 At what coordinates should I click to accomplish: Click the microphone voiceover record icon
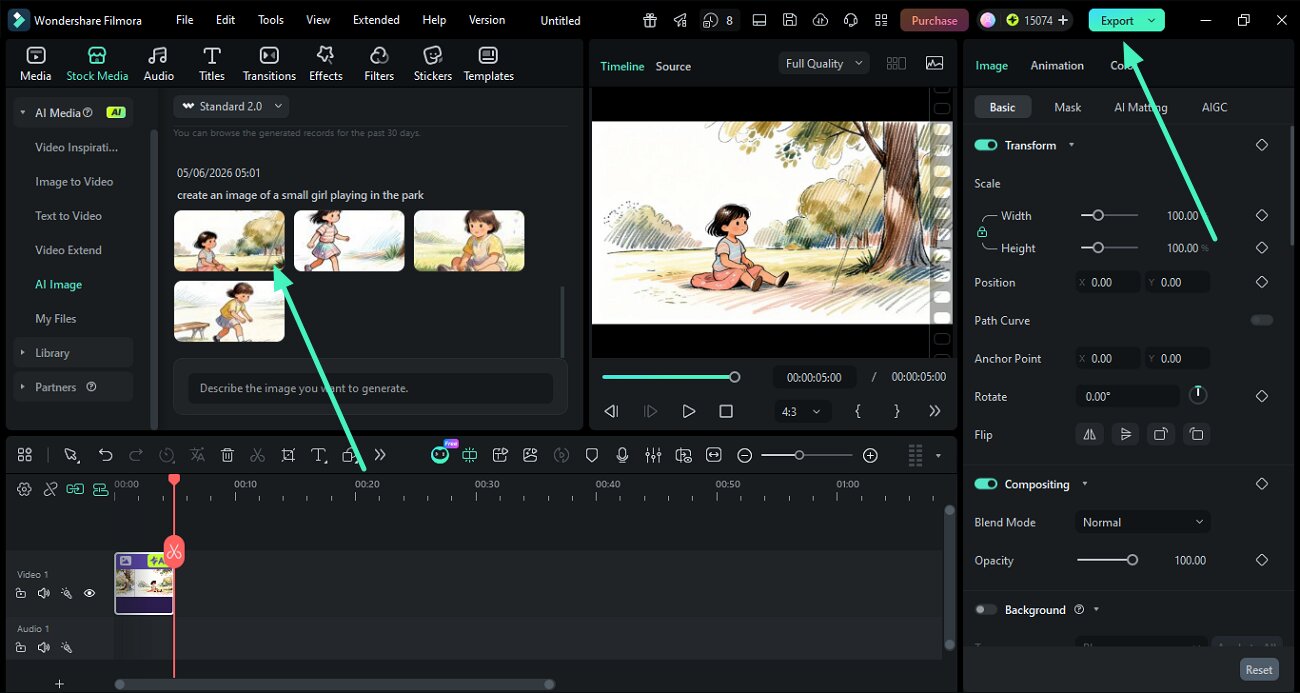[622, 455]
